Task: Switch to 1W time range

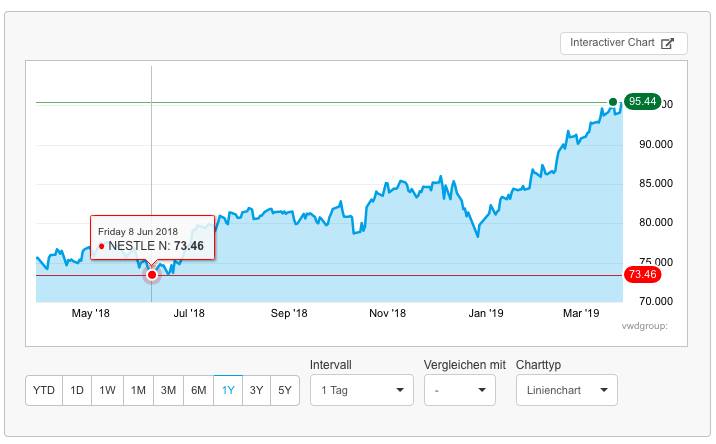Action: coord(107,390)
